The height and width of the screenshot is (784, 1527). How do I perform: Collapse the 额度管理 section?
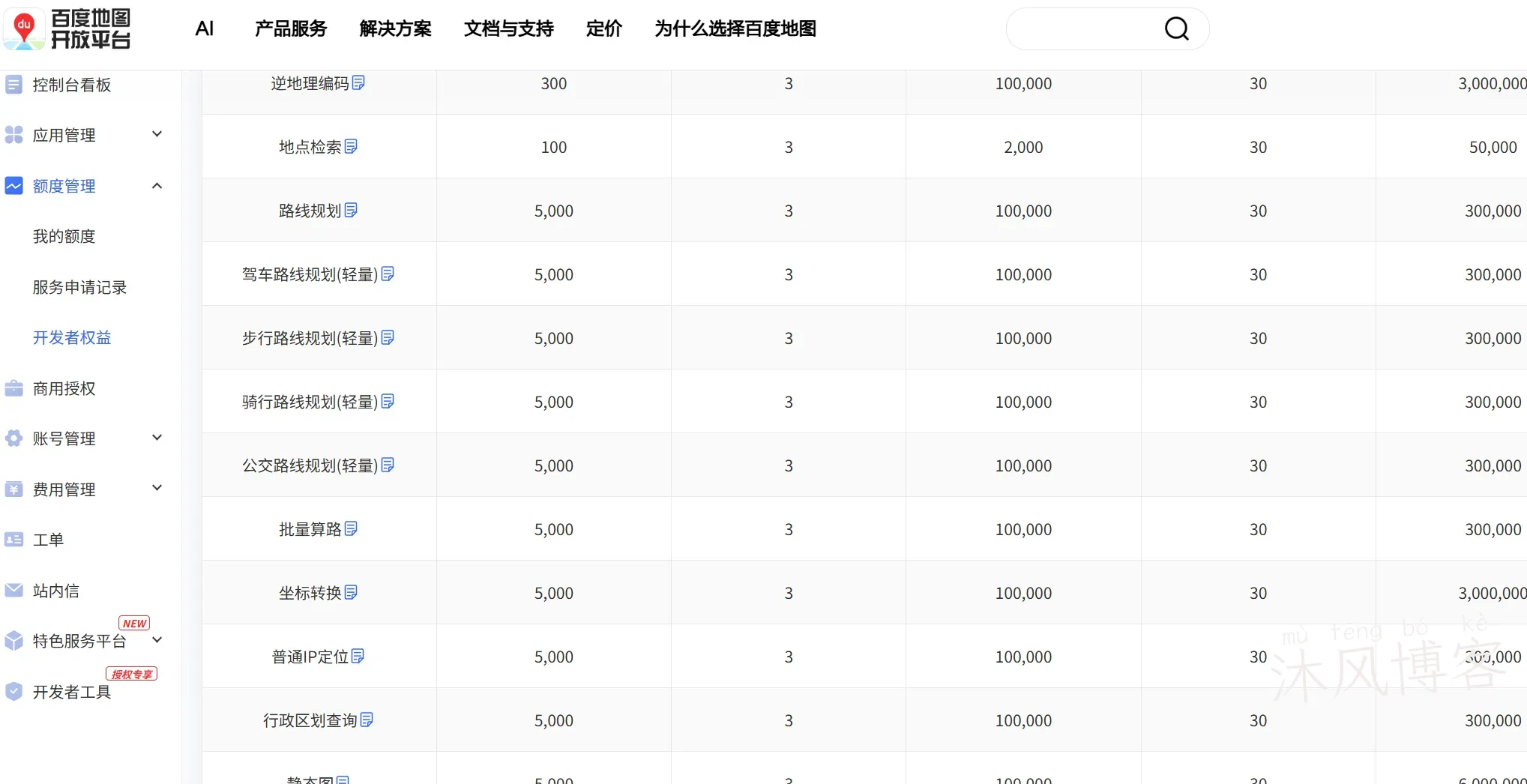157,185
